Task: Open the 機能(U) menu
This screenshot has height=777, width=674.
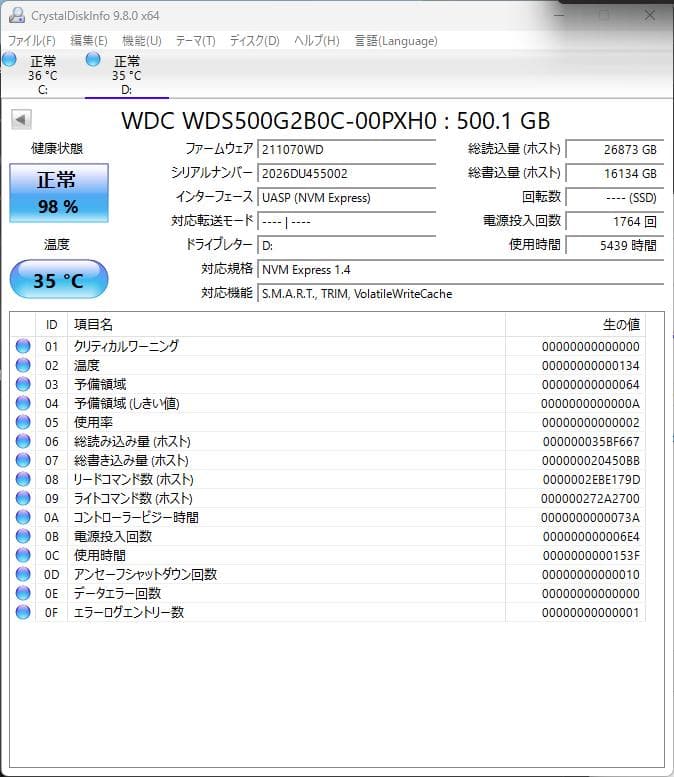Action: [142, 41]
